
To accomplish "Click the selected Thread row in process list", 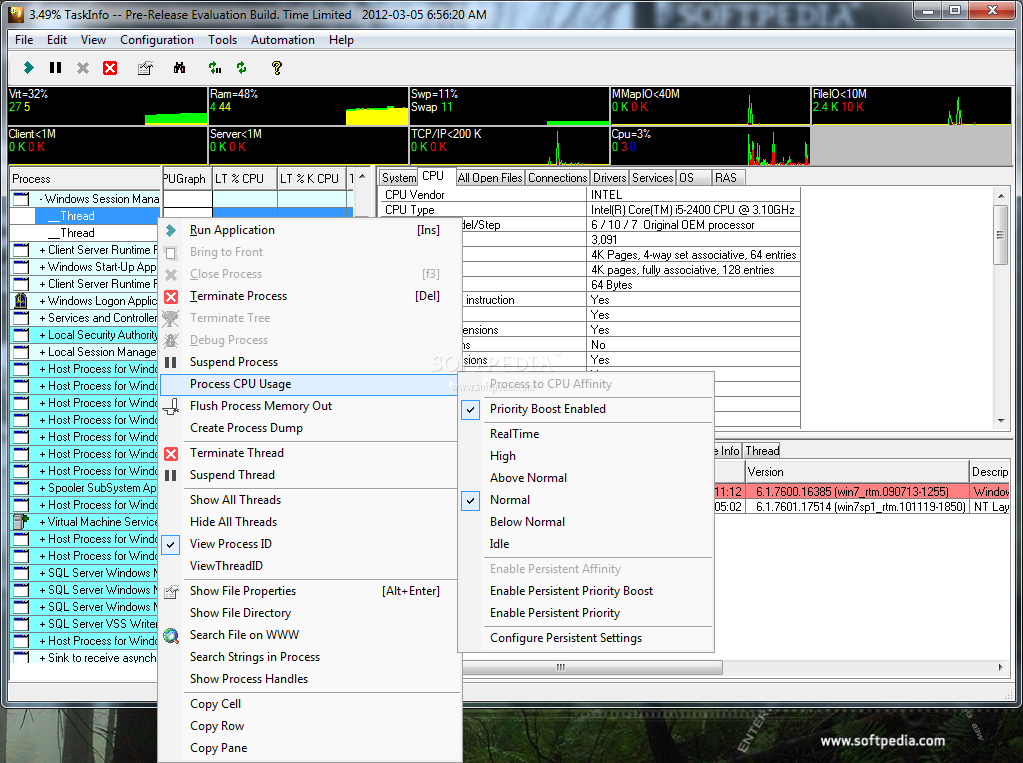I will click(97, 216).
